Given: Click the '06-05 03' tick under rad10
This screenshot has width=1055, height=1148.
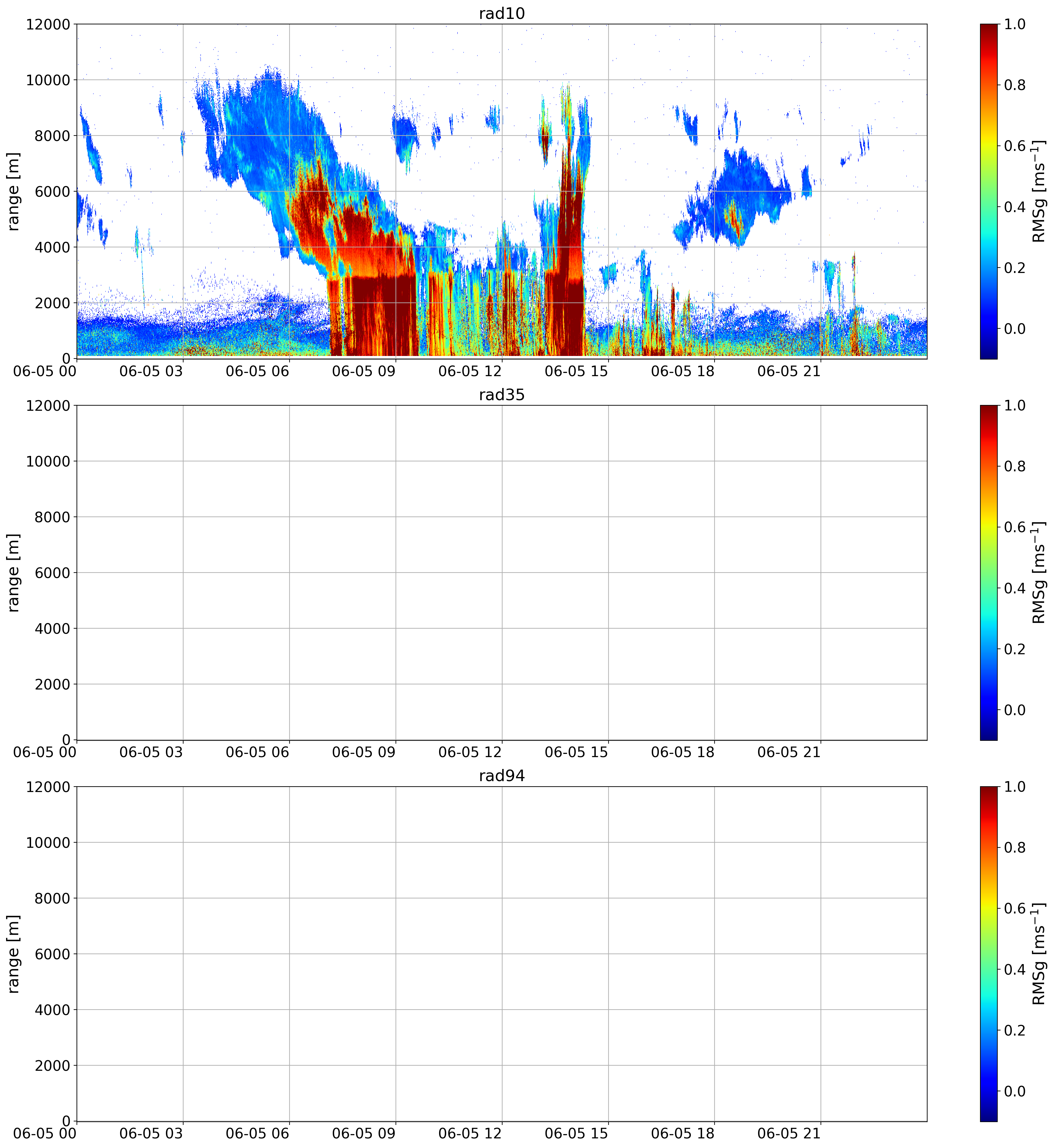Looking at the screenshot, I should pyautogui.click(x=151, y=371).
